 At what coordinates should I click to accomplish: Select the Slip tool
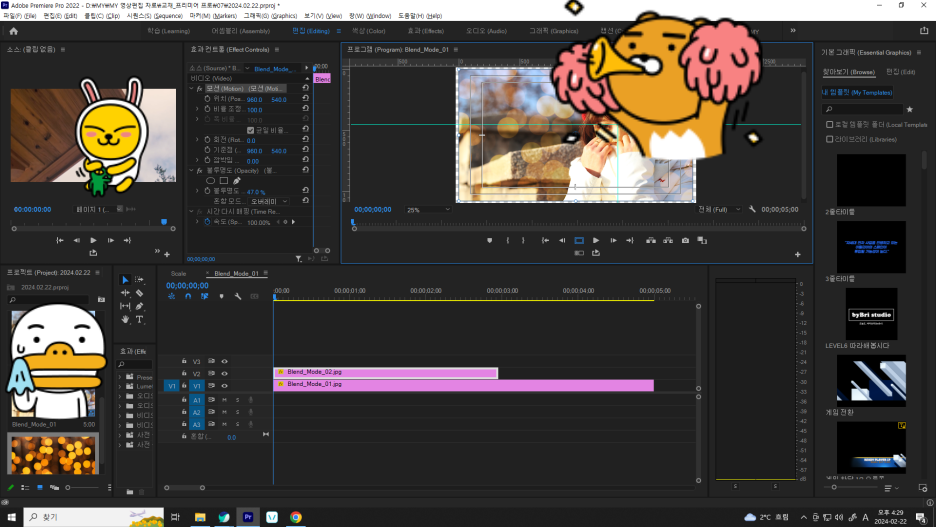coord(125,306)
